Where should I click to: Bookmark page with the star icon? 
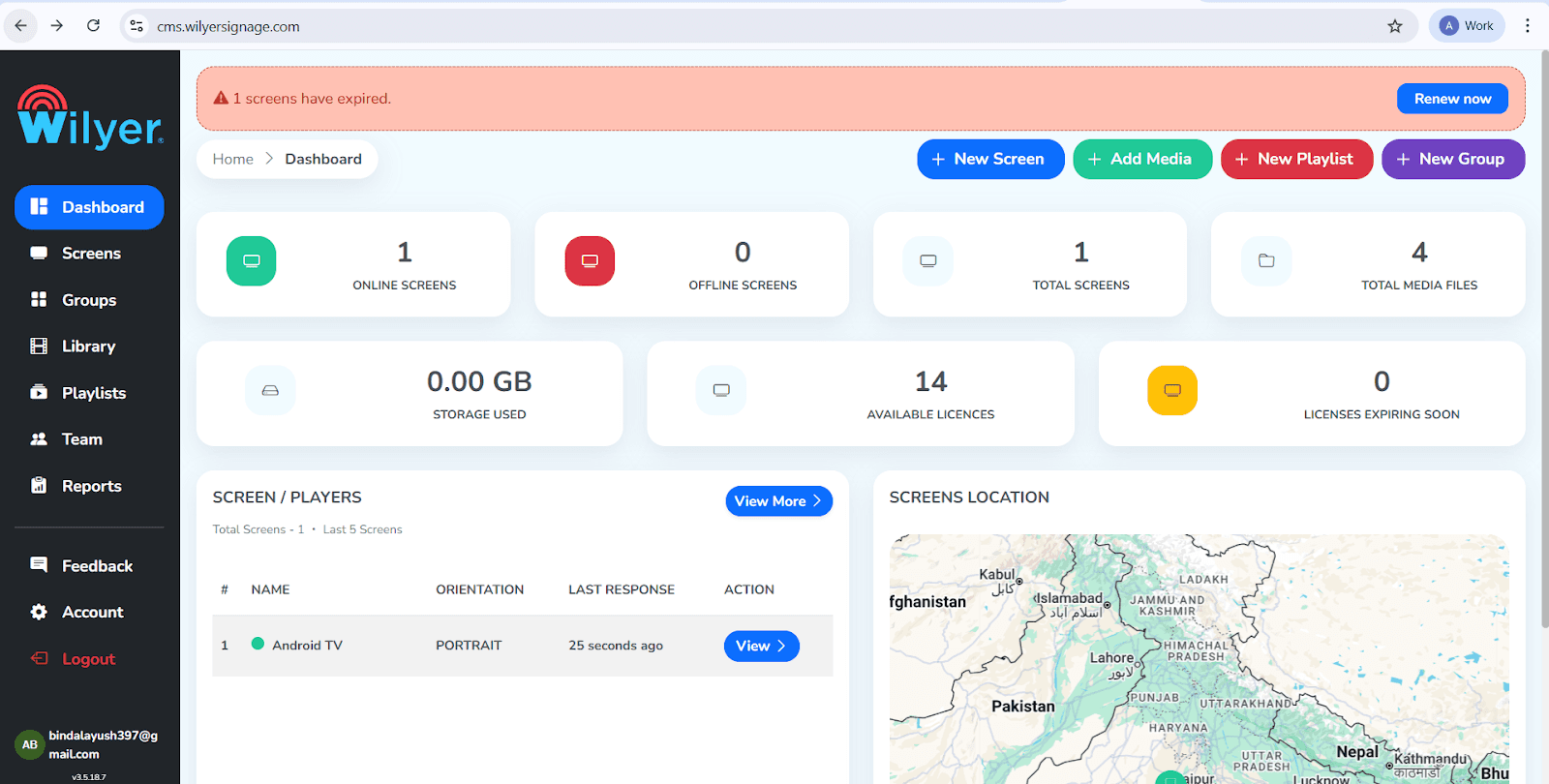click(x=1395, y=26)
